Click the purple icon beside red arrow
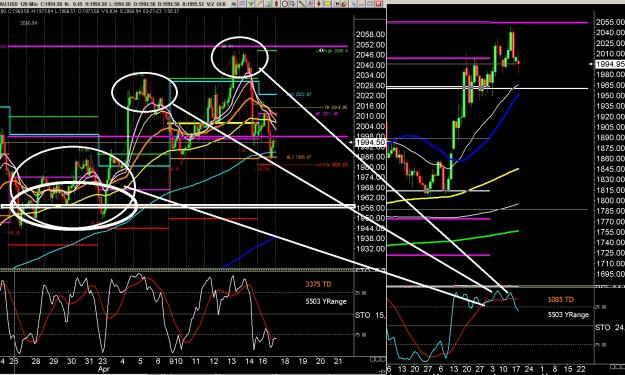625x375 pixels. [x=311, y=4]
